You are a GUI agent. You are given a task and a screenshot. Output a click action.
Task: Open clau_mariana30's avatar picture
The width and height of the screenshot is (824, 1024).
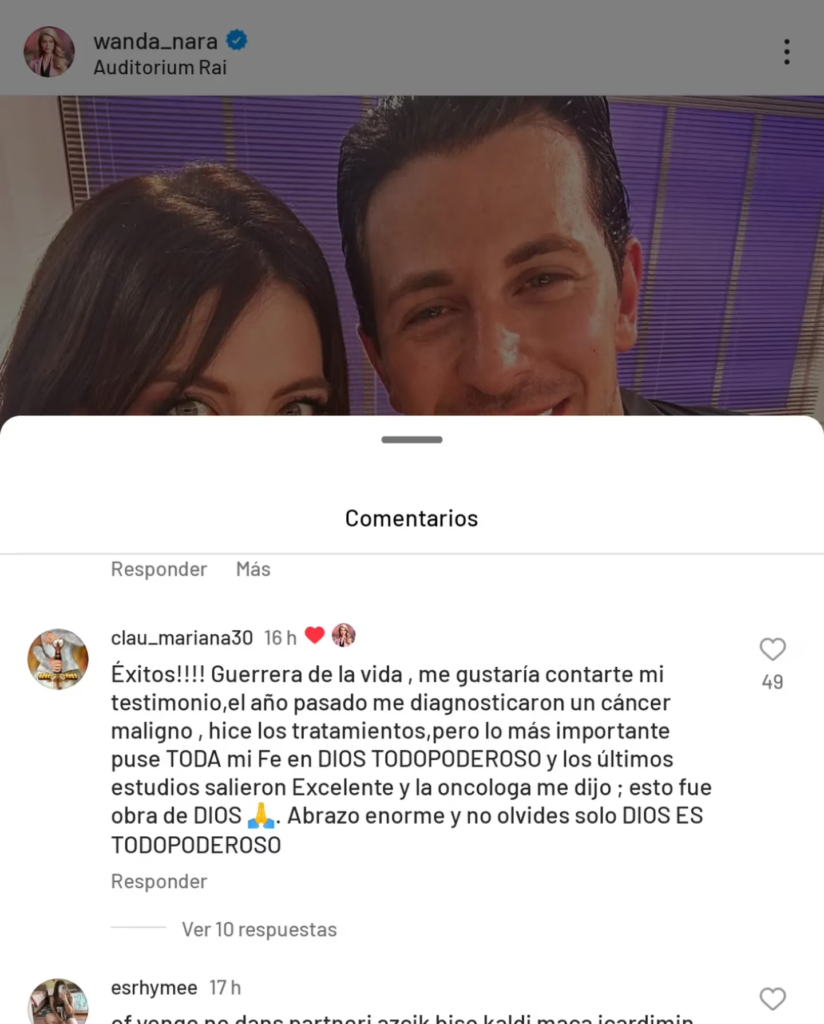pyautogui.click(x=57, y=659)
